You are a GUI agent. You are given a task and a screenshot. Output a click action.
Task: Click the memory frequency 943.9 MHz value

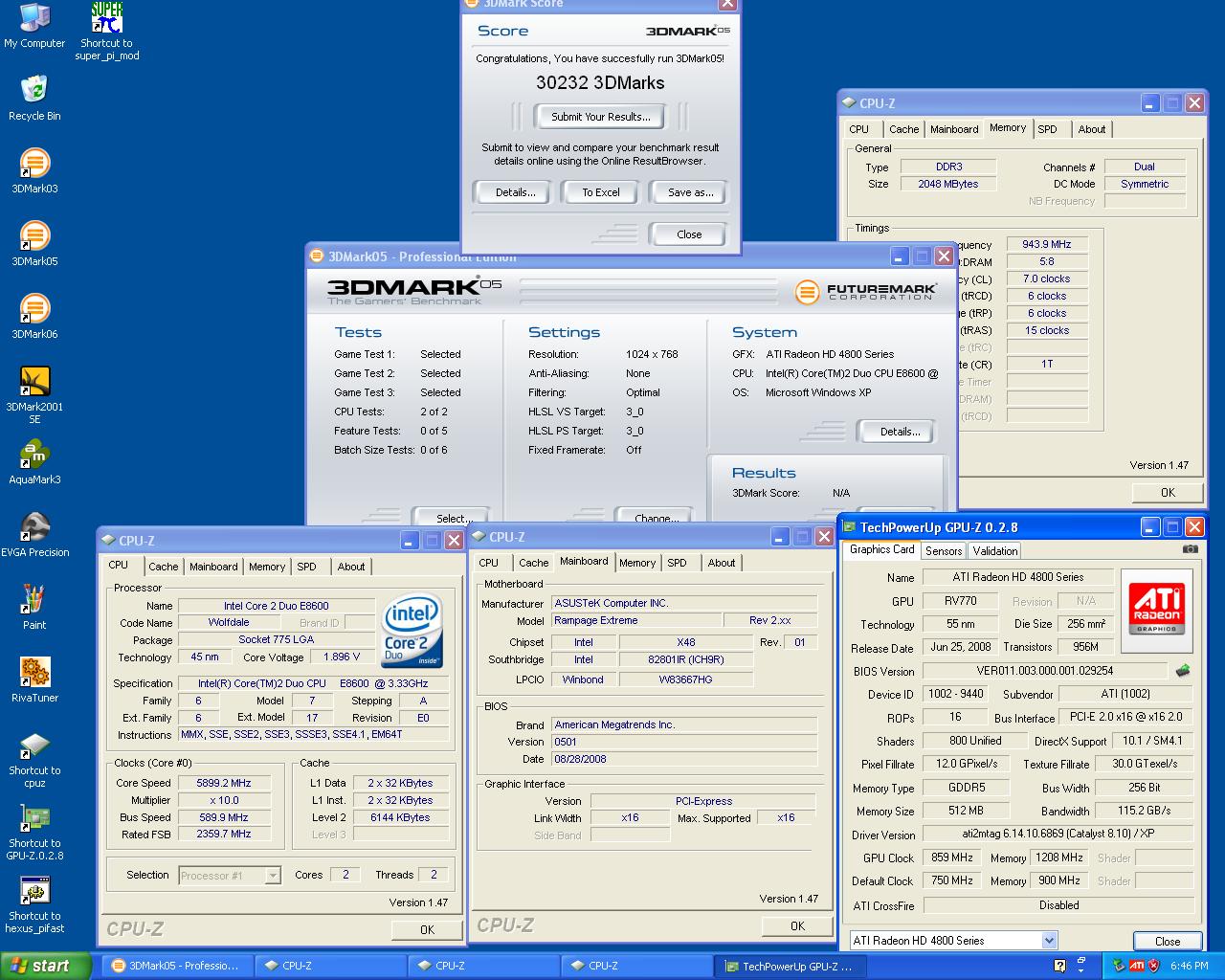coord(1047,244)
